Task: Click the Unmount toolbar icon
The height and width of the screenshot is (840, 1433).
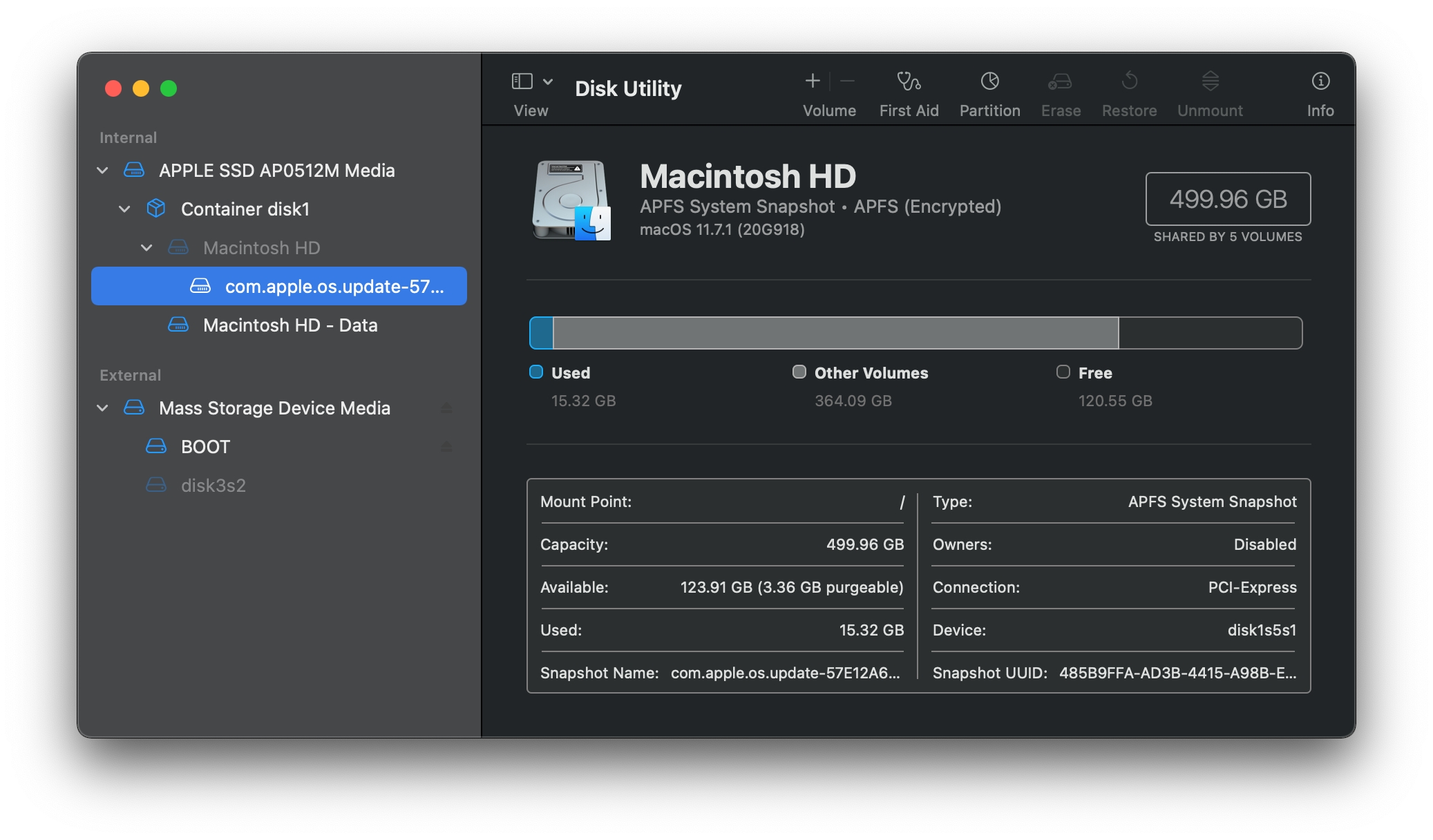Action: pos(1210,82)
